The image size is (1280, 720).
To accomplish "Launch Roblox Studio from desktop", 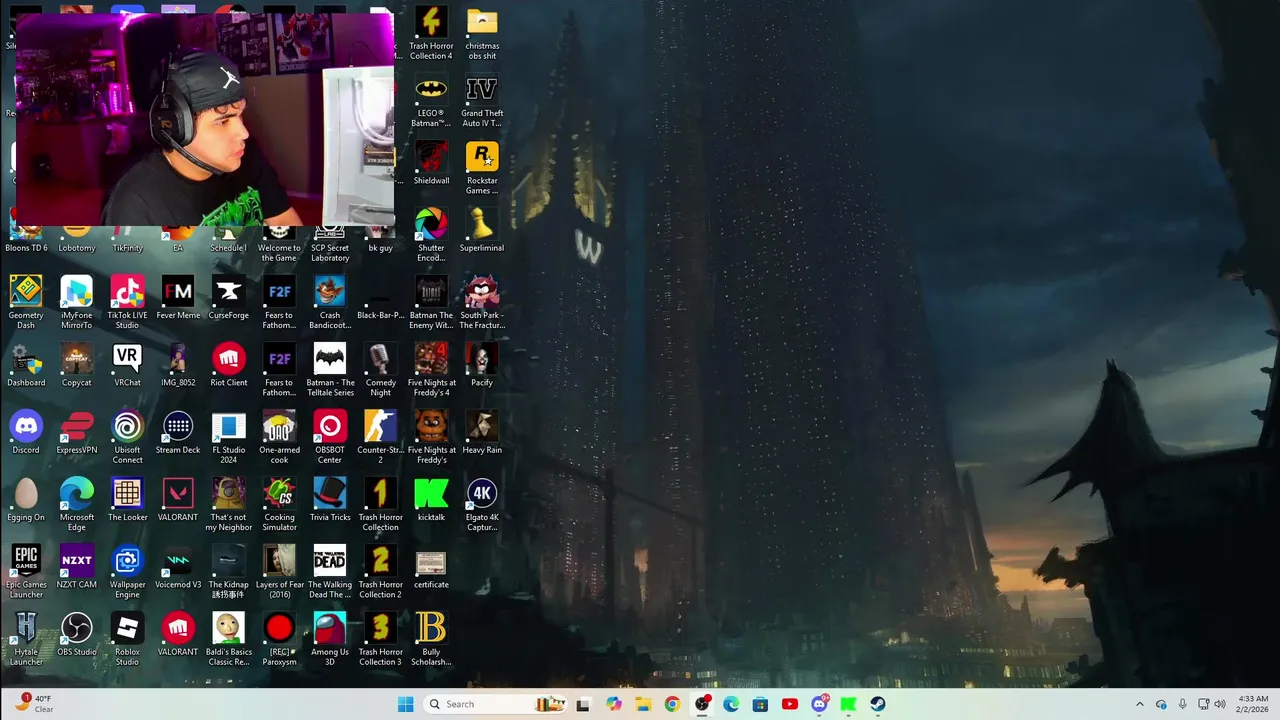I will tap(127, 639).
